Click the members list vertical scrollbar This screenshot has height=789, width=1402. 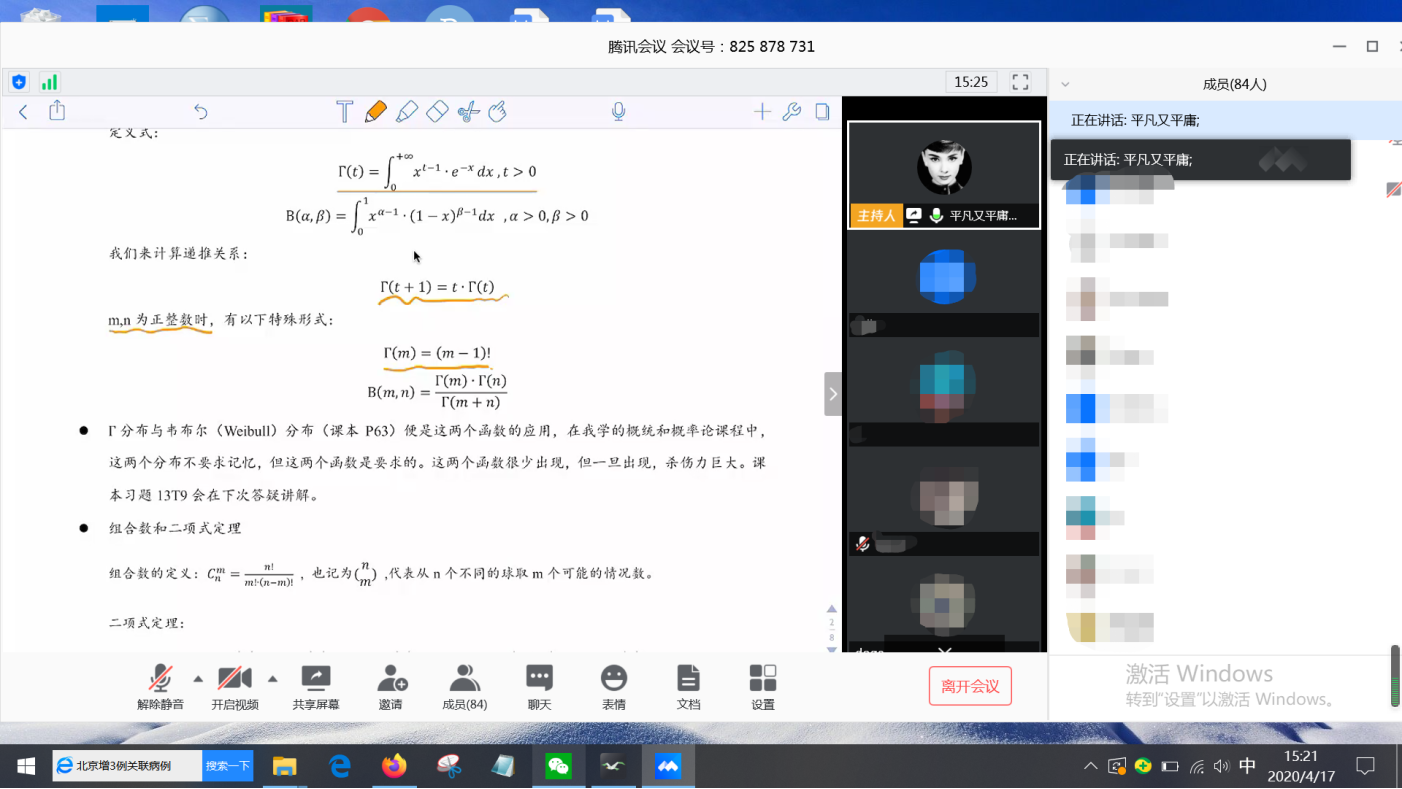pos(1395,675)
